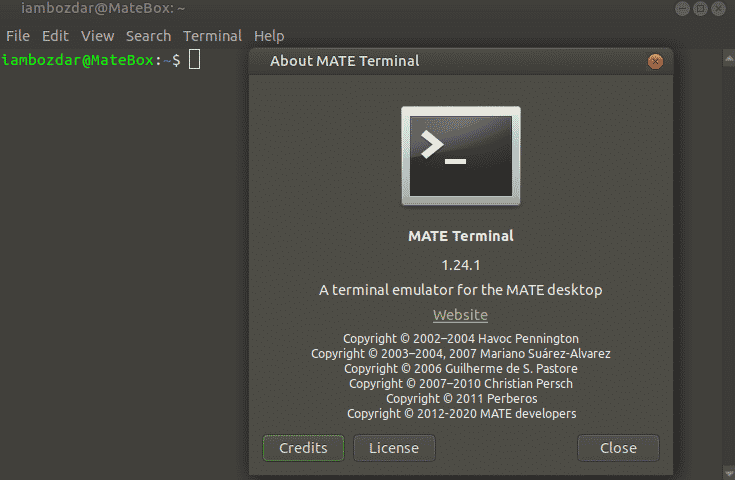Click the MATE Terminal application icon
Screen dimensions: 735x480
pos(461,156)
